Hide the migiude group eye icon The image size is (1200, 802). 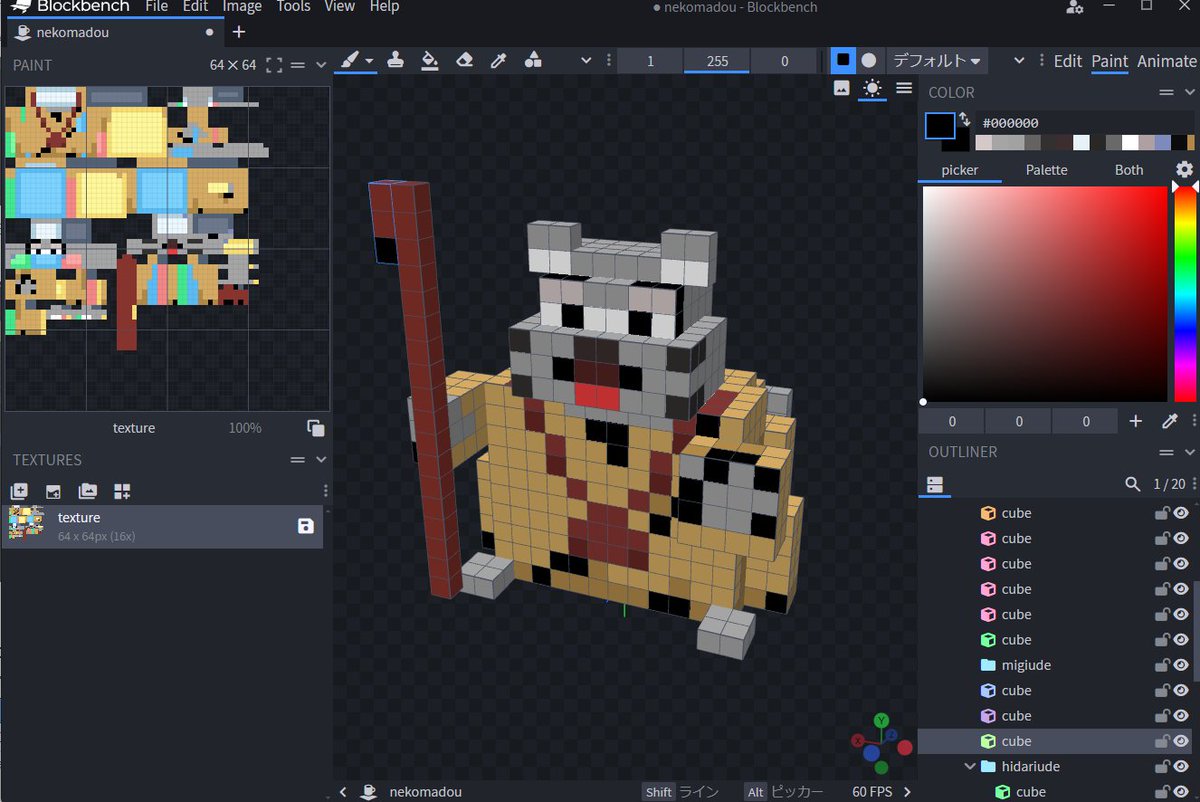[x=1181, y=665]
